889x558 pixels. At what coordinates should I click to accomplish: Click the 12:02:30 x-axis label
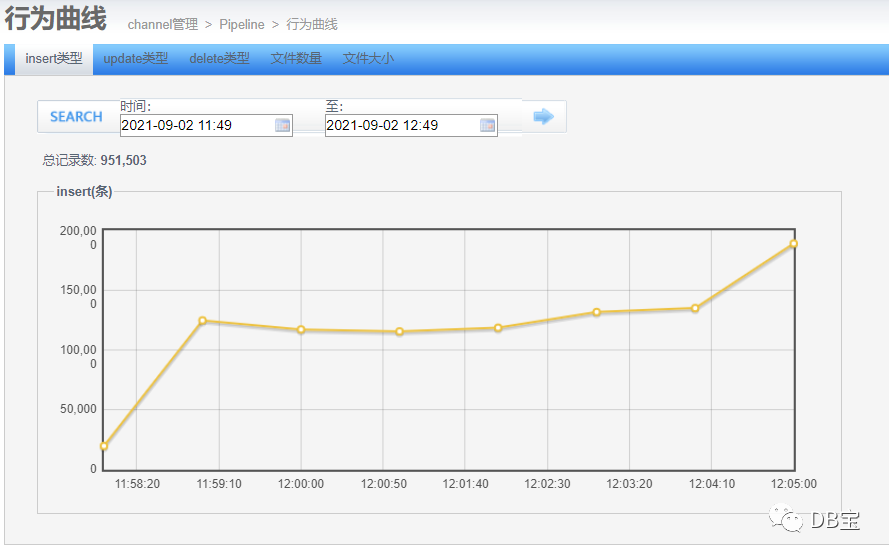(x=547, y=484)
